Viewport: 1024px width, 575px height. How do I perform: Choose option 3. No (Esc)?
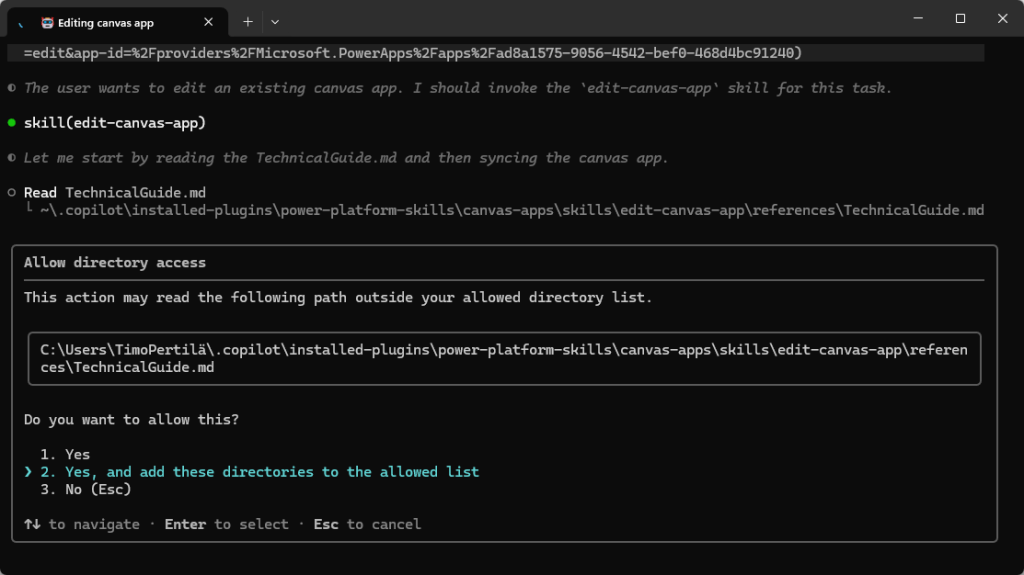(88, 489)
